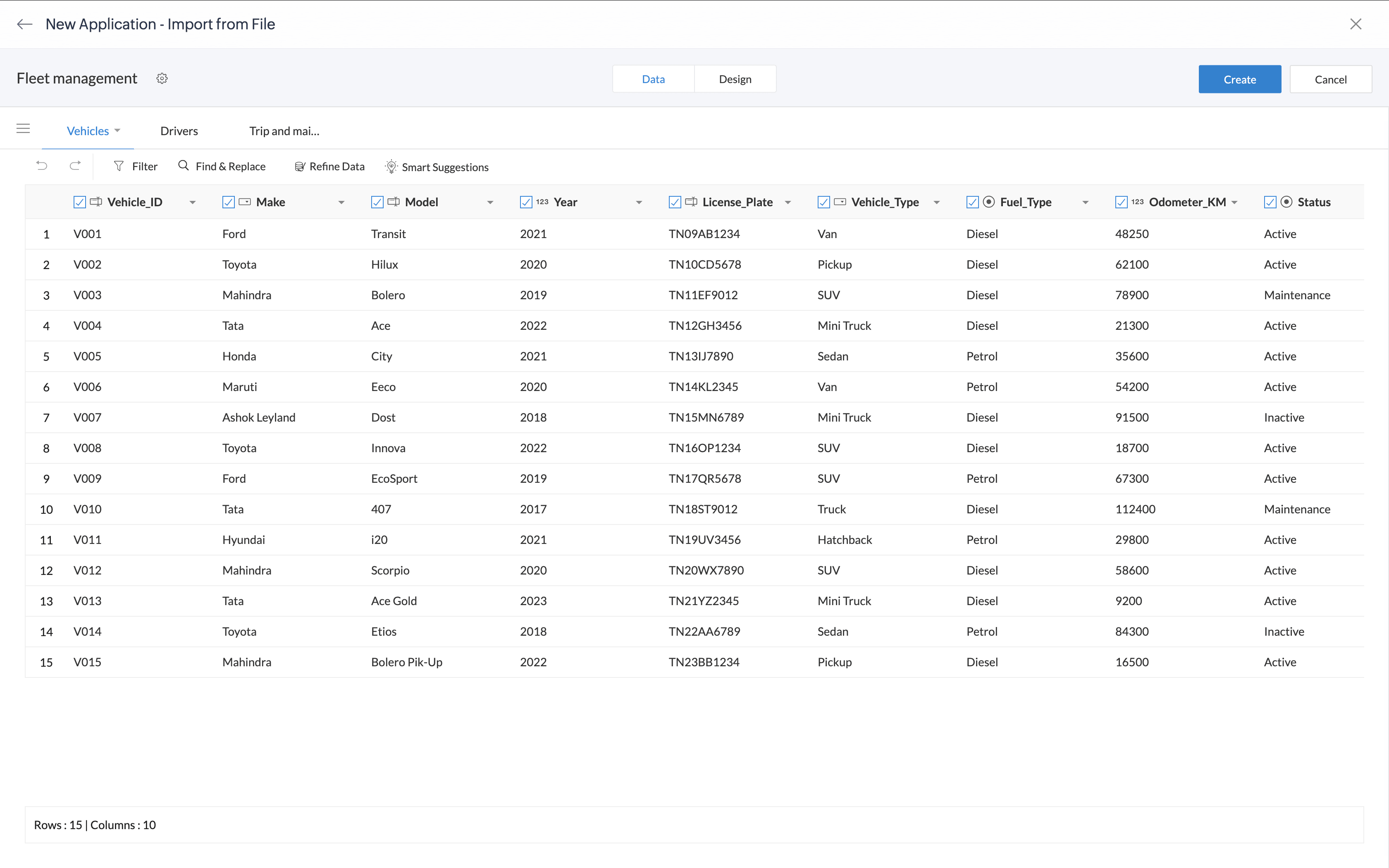
Task: Click the Find & Replace magnifier icon
Action: pyautogui.click(x=184, y=165)
